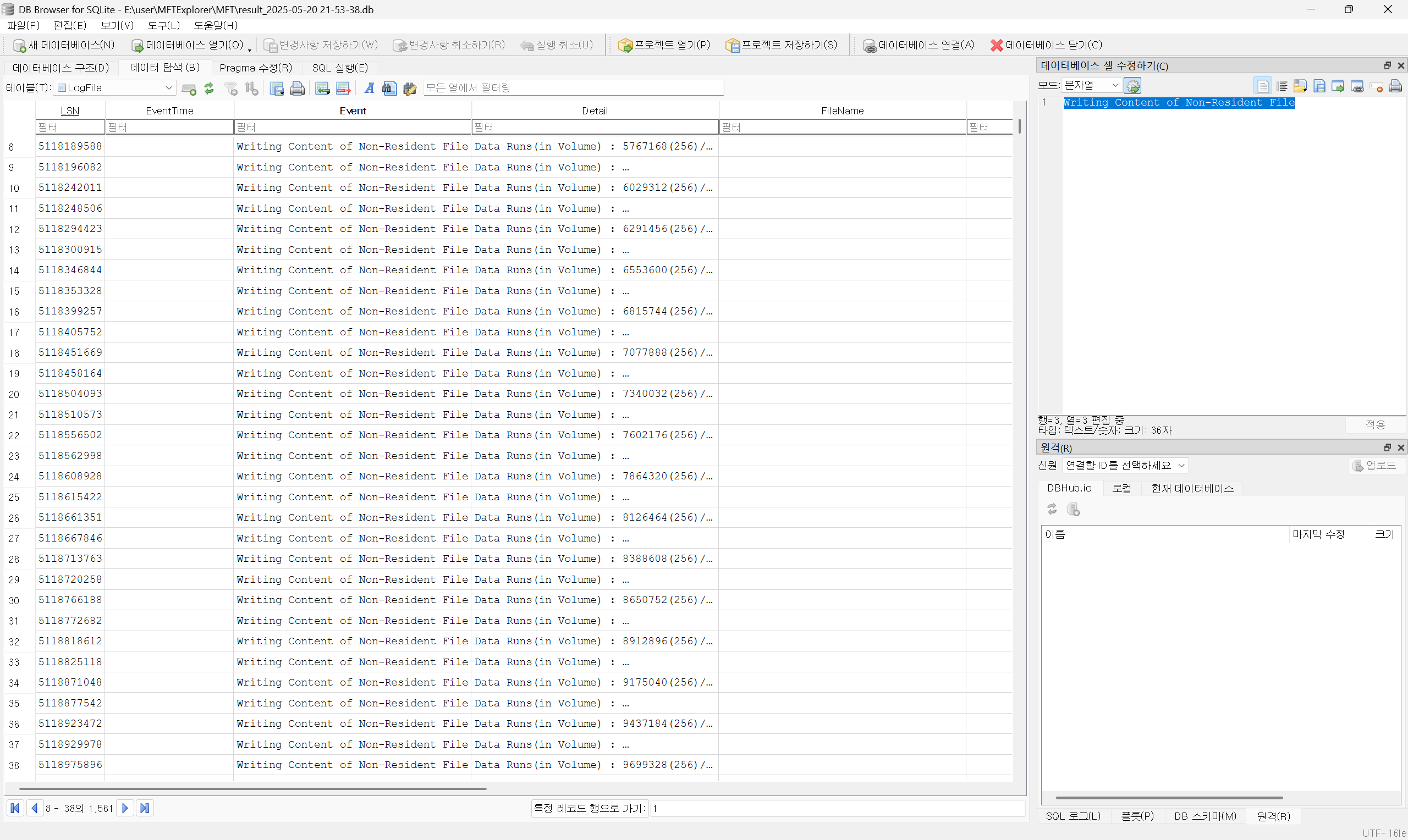
Task: Click the print table icon
Action: coord(297,89)
